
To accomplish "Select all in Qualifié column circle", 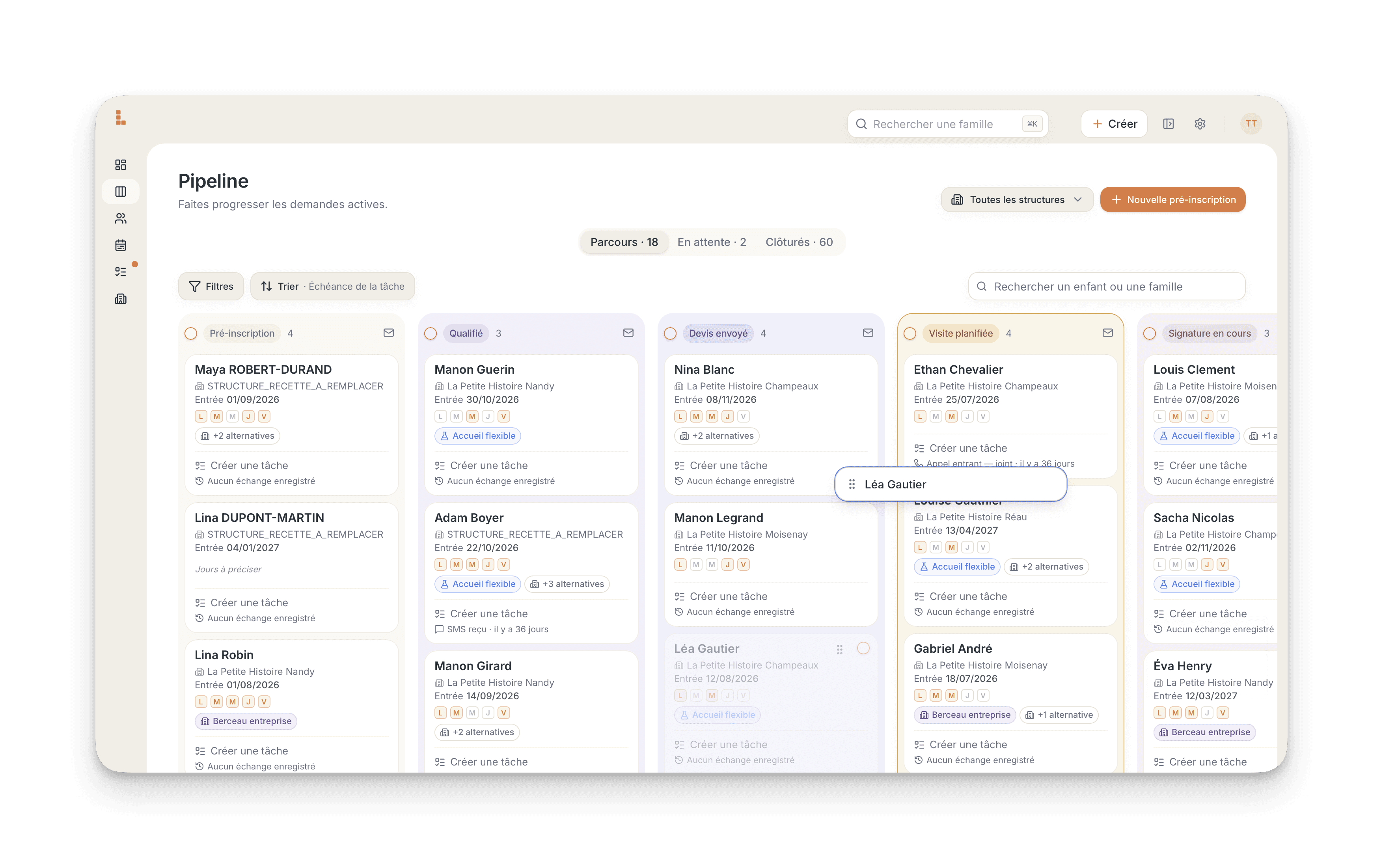I will tap(431, 333).
